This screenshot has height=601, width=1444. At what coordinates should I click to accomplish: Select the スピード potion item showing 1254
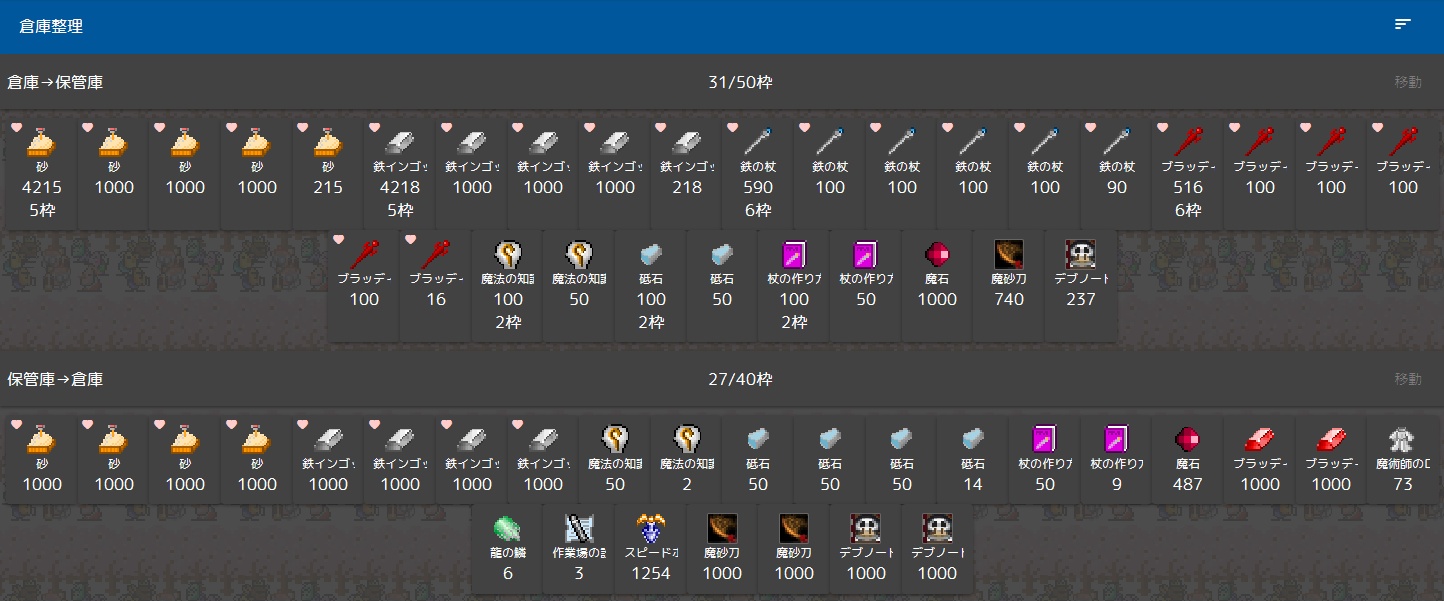pyautogui.click(x=651, y=549)
